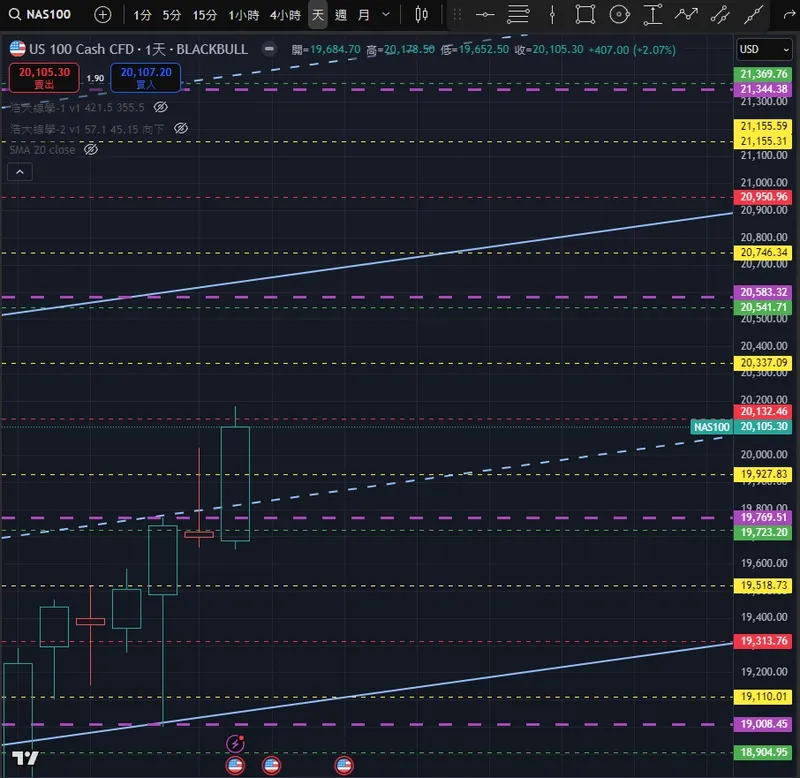
Task: Select the 1小時 timeframe
Action: pos(243,15)
